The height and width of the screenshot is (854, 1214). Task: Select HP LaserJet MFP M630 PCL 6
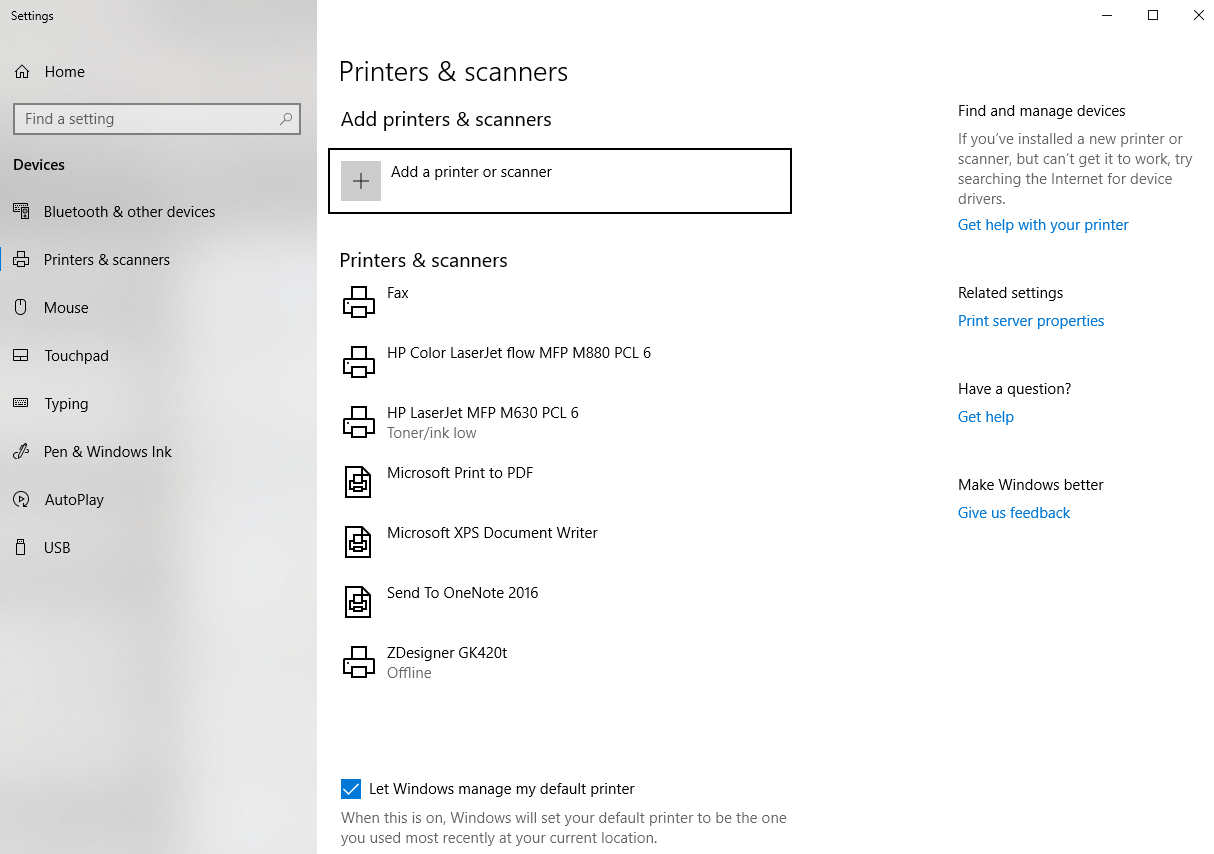pos(483,413)
